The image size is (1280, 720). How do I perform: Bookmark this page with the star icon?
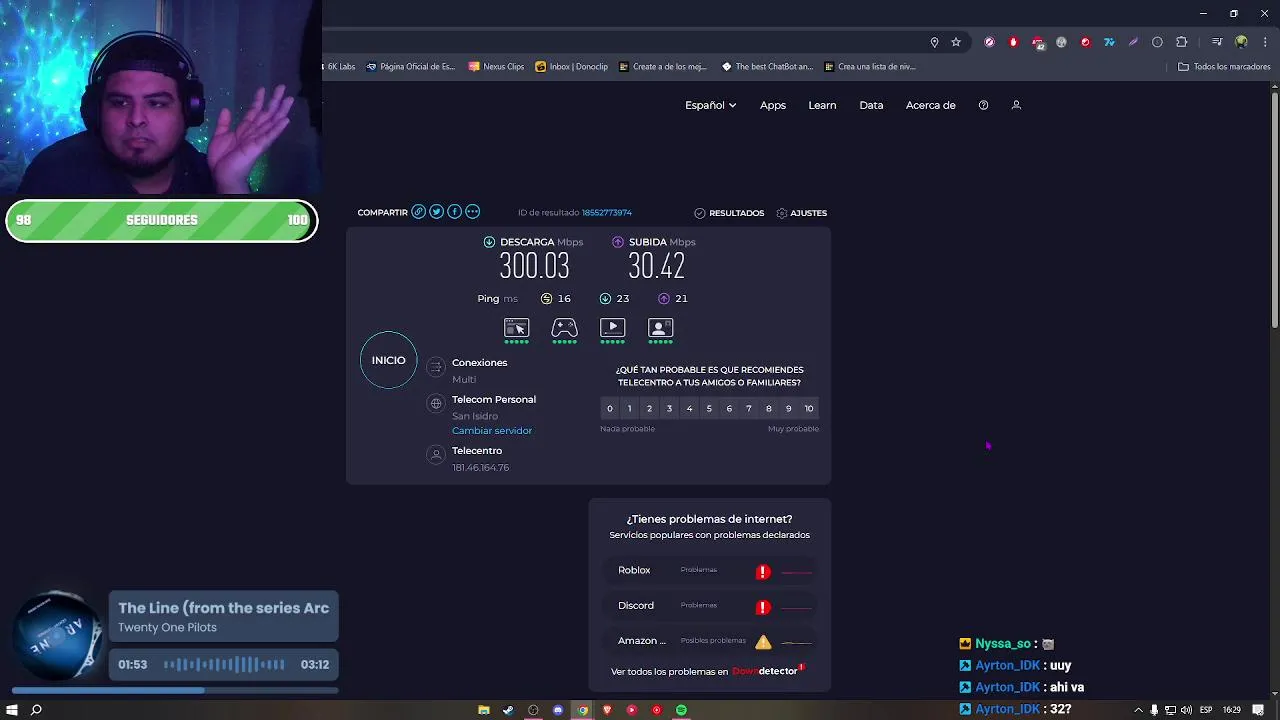tap(956, 42)
